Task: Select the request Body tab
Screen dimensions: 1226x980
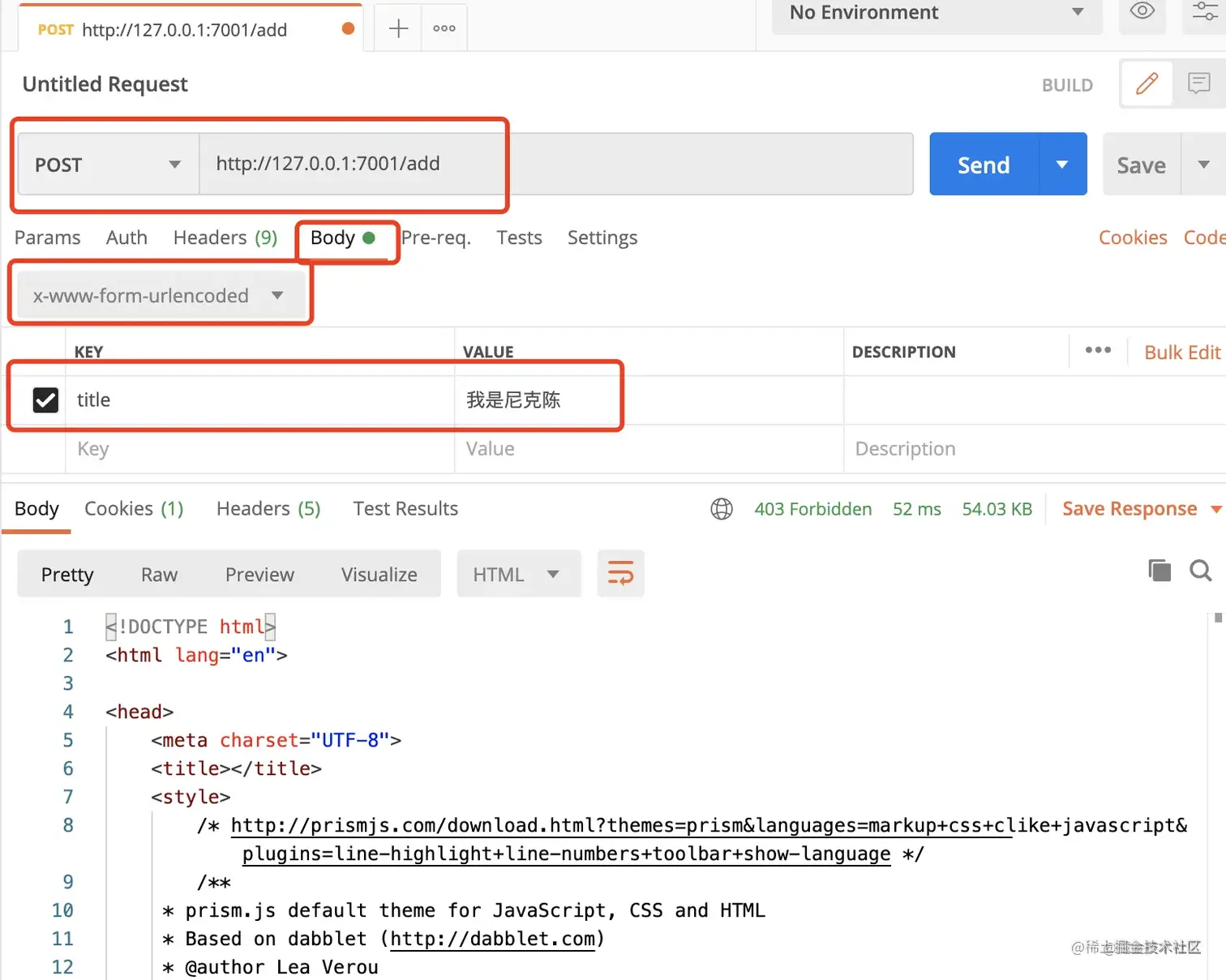Action: point(342,238)
